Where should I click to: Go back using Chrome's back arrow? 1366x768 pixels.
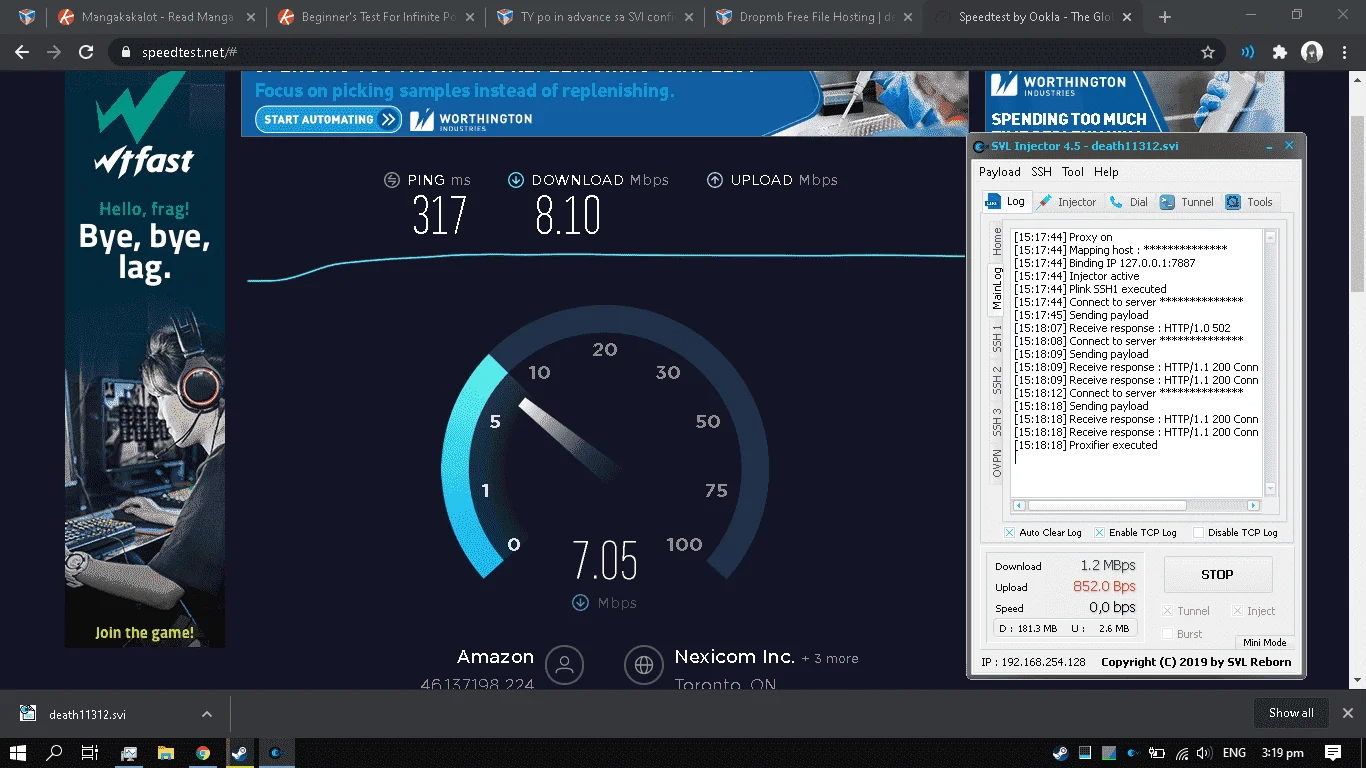[x=22, y=52]
